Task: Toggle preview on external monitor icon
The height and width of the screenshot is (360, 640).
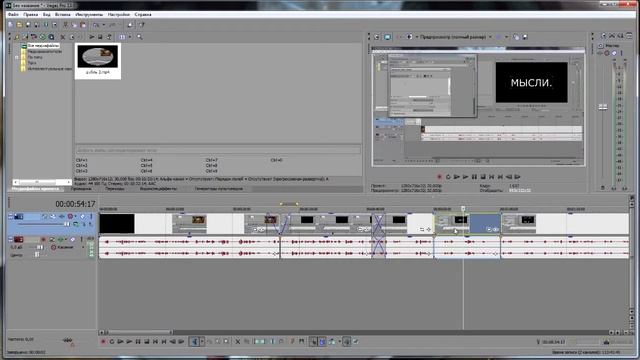Action: click(x=388, y=37)
